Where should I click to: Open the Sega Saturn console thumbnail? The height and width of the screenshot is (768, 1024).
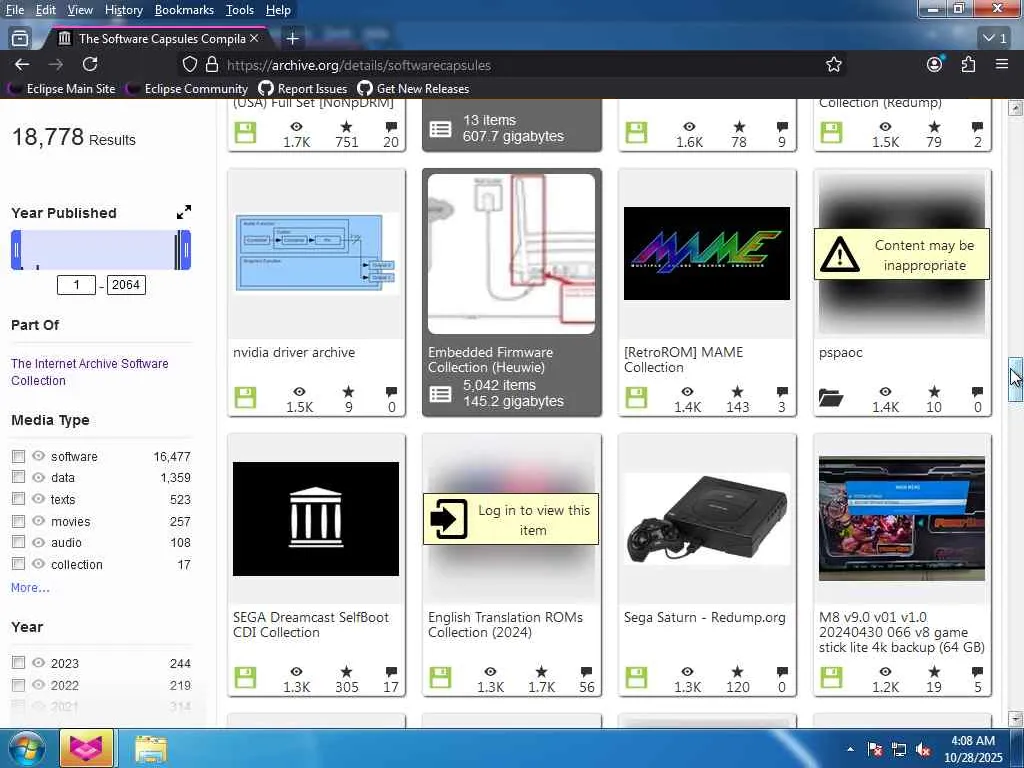(707, 519)
